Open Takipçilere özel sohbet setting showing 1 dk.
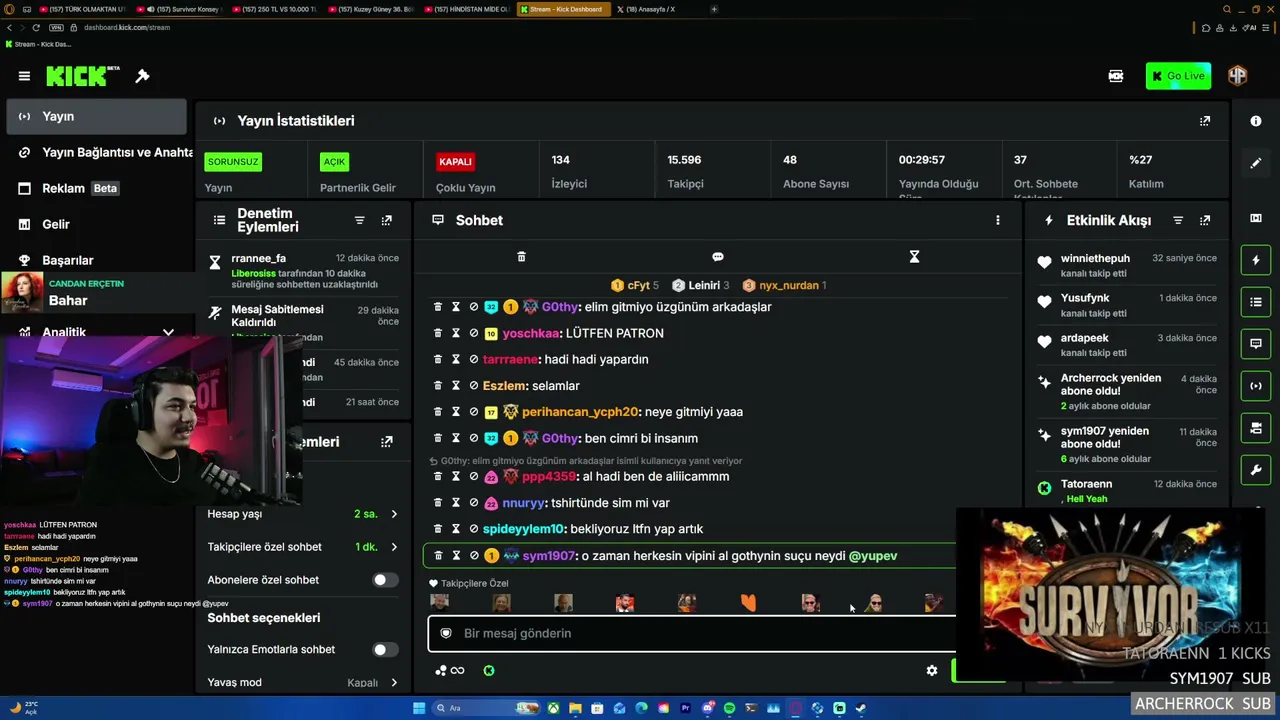The image size is (1280, 720). click(x=302, y=547)
